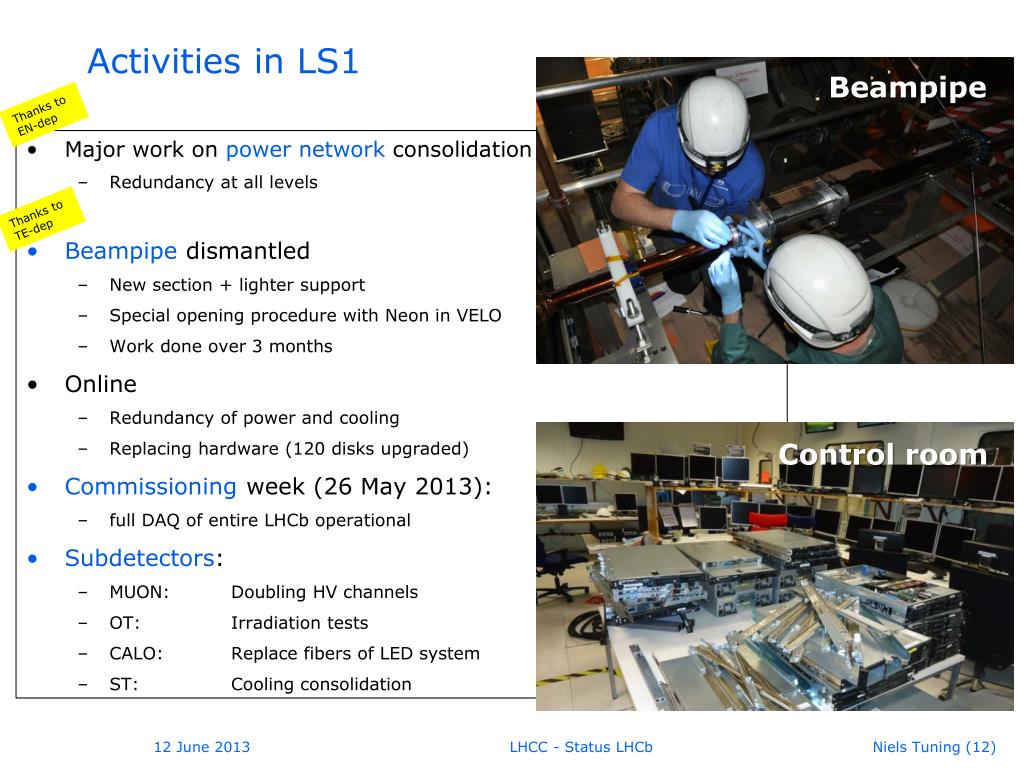Click the blue 'Beampipe' word in bullet
This screenshot has height=768, width=1024.
(121, 251)
